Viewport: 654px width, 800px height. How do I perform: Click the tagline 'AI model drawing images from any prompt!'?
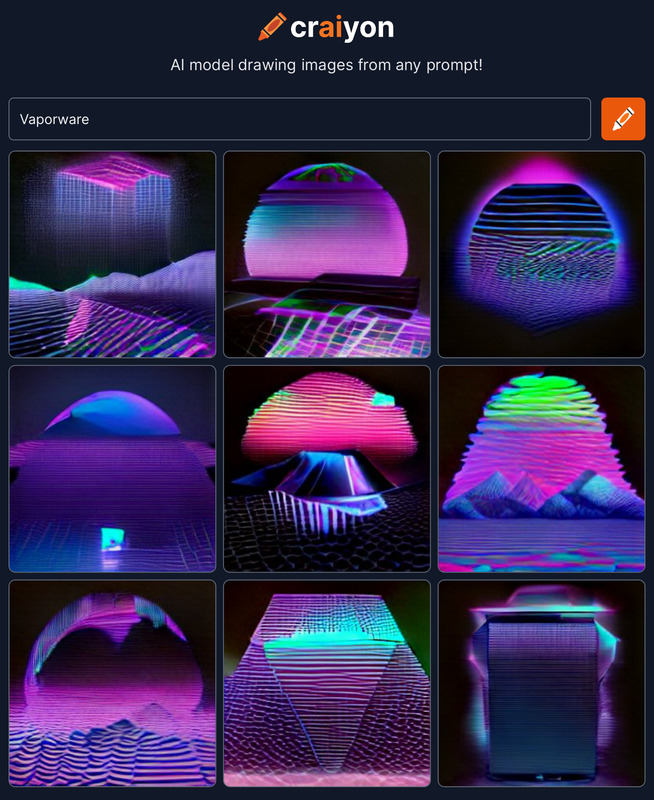tap(326, 65)
